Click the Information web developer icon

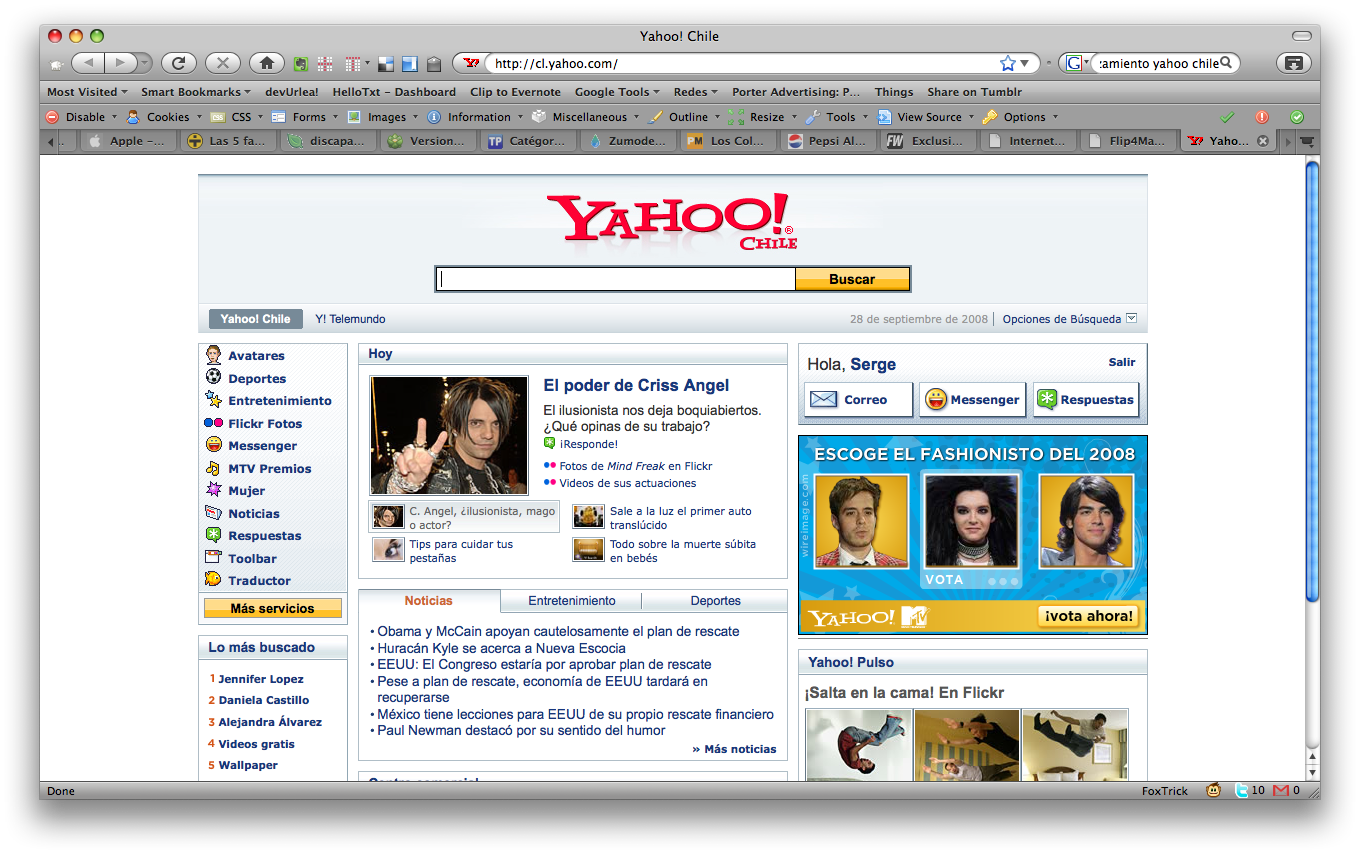point(434,117)
